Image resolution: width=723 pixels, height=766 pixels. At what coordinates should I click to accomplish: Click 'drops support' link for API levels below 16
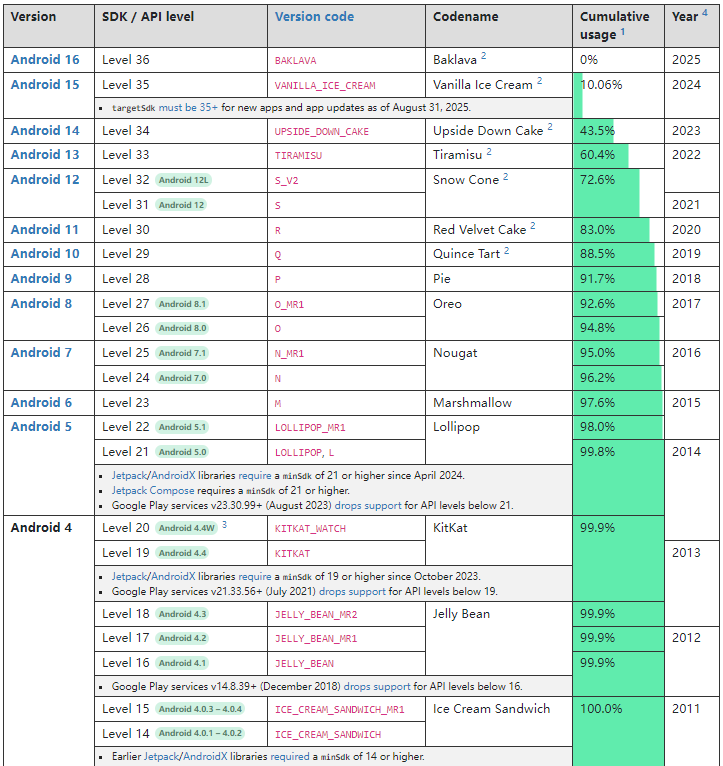[x=377, y=686]
